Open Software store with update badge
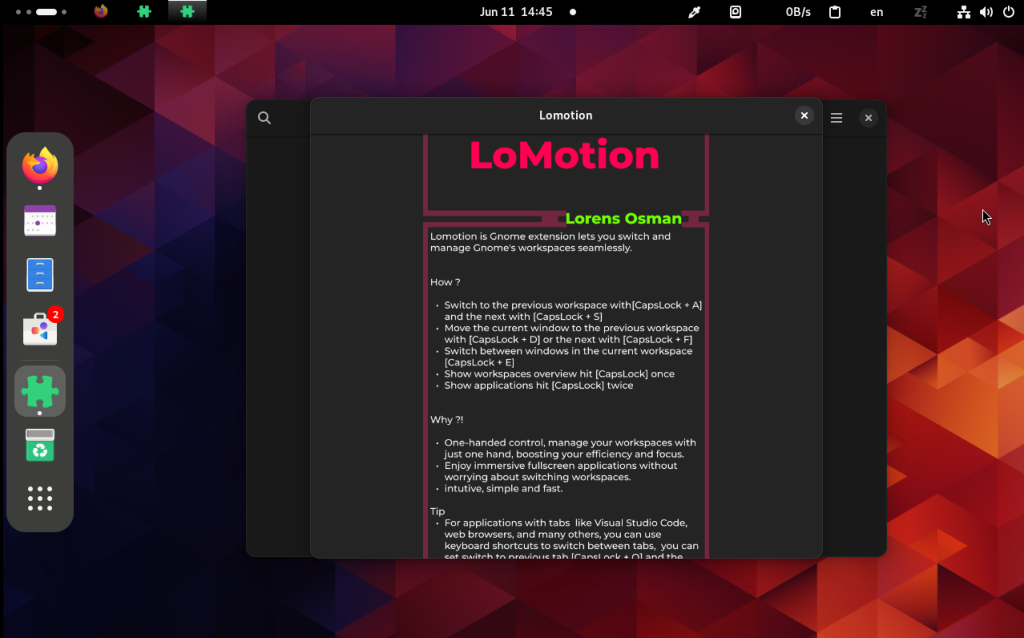 (x=40, y=328)
